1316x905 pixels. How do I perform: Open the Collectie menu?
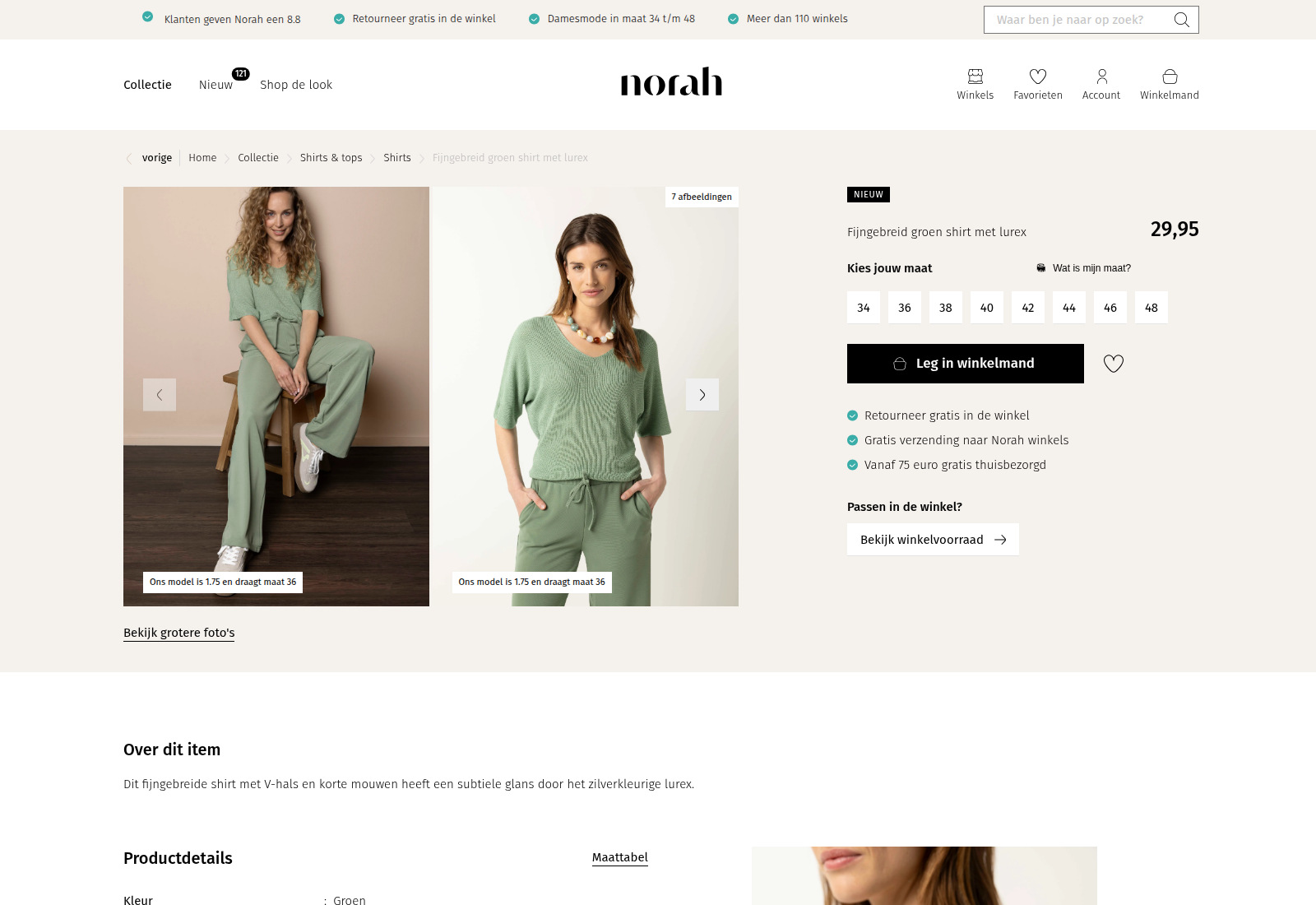tap(147, 85)
